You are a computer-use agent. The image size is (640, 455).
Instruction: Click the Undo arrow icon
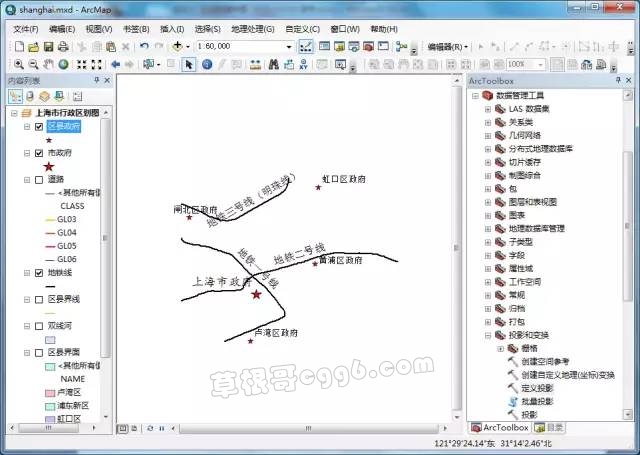click(144, 47)
